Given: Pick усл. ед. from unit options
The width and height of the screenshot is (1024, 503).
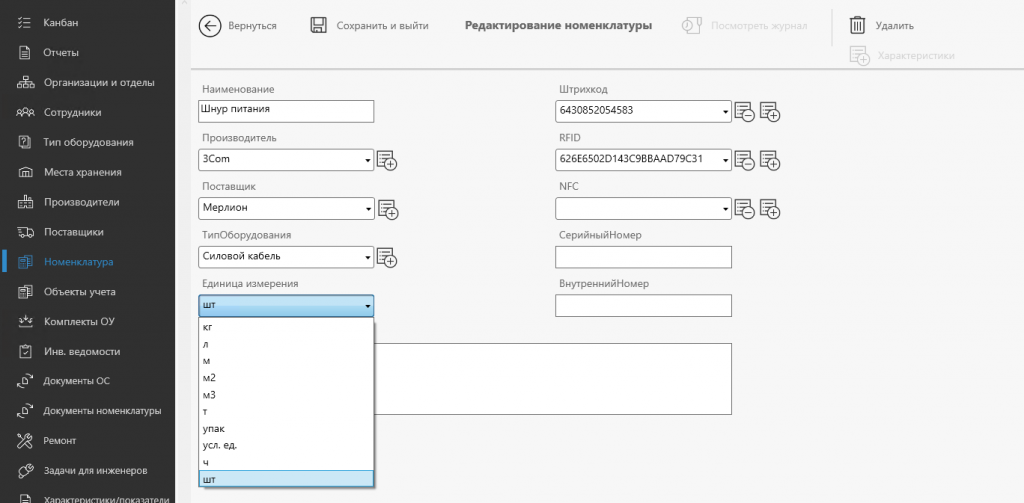Looking at the screenshot, I should pyautogui.click(x=285, y=446).
